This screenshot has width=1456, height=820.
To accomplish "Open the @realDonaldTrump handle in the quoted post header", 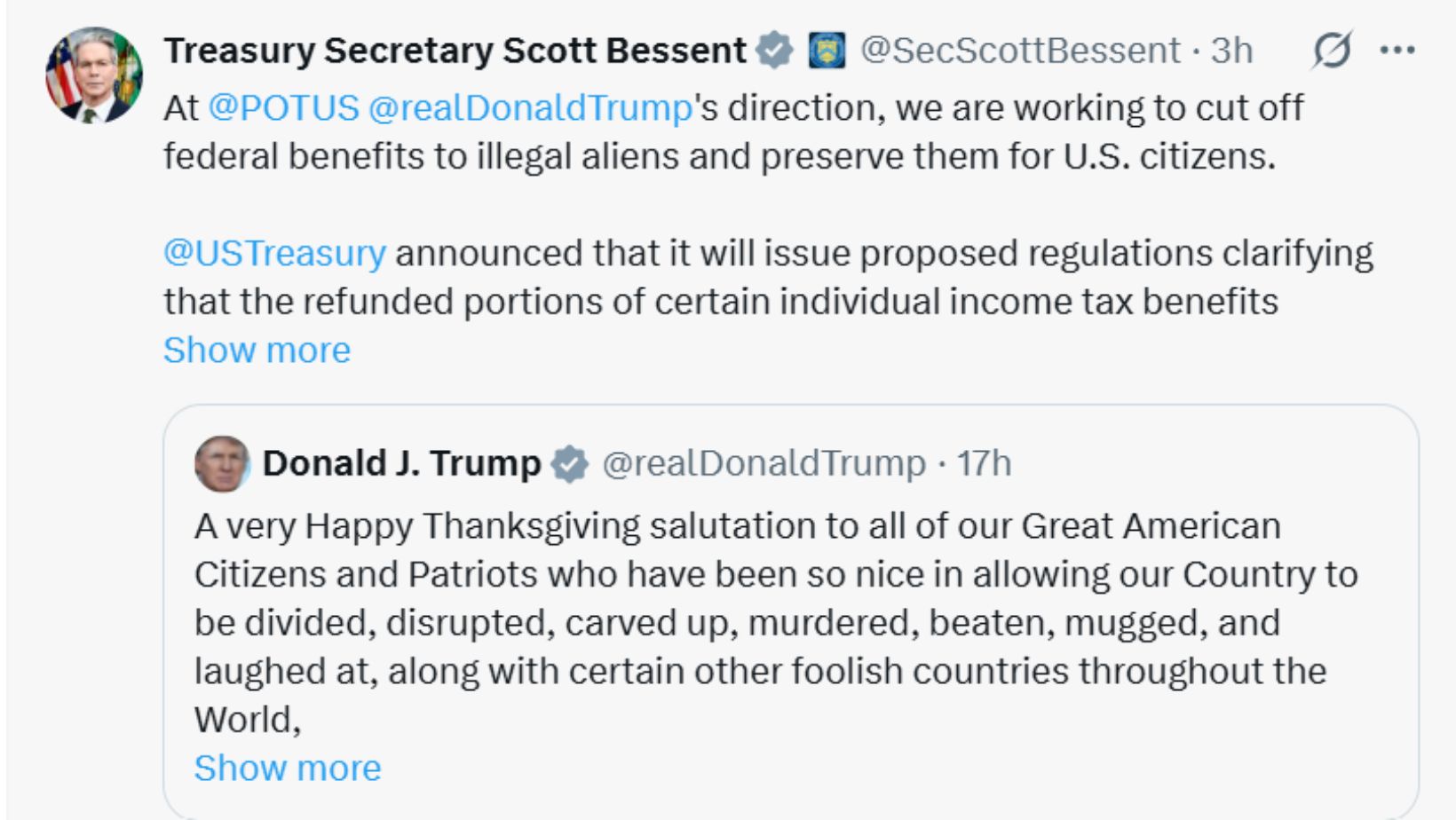I will coord(764,463).
